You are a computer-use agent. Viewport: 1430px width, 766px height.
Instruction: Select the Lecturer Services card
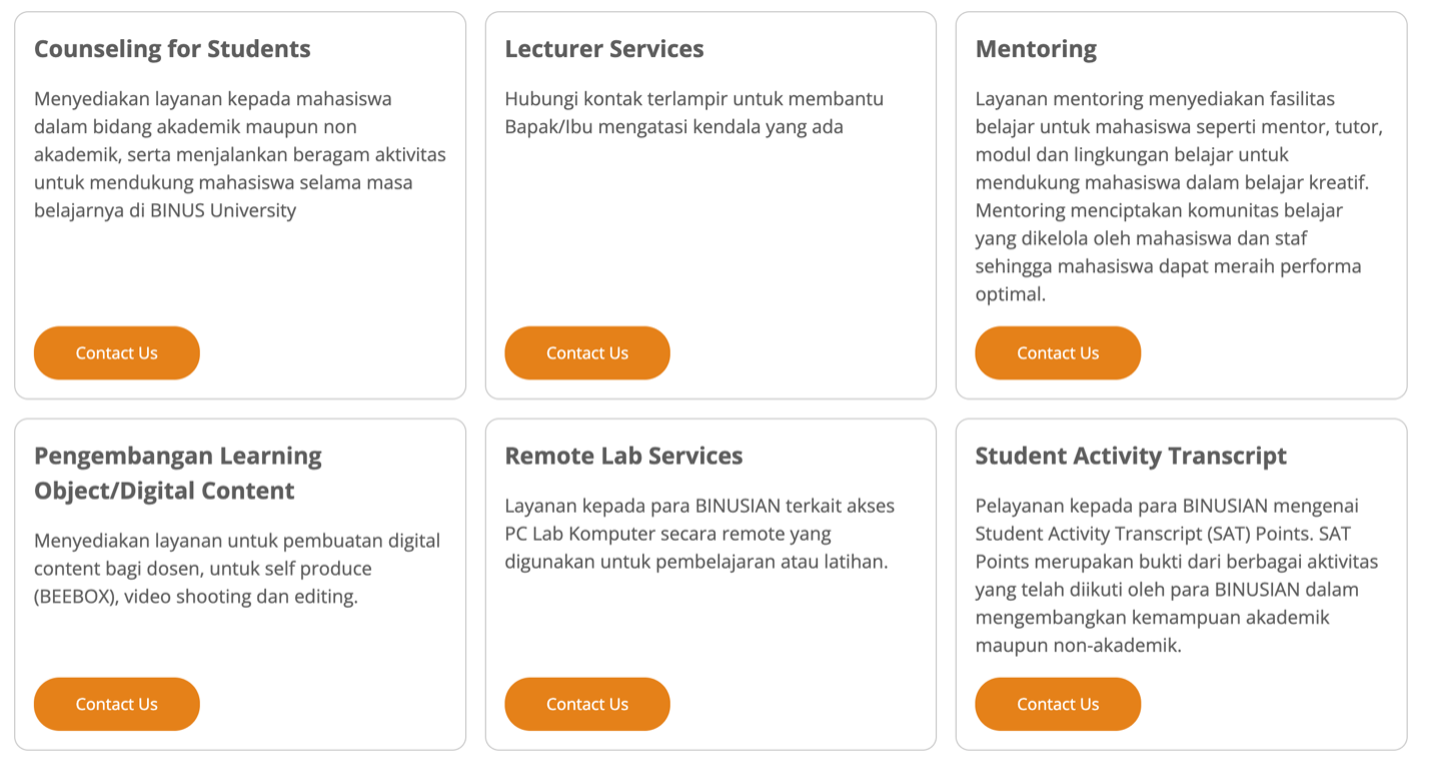(710, 200)
